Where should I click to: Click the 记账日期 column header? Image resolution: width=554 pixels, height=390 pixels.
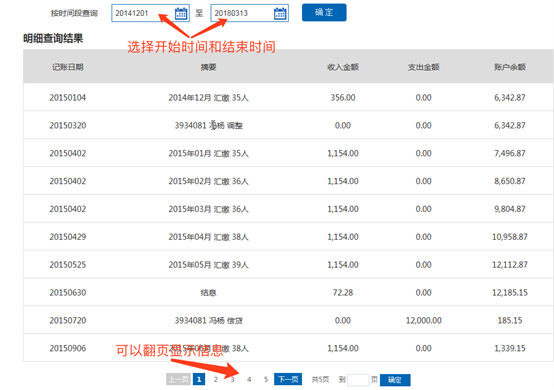point(67,67)
